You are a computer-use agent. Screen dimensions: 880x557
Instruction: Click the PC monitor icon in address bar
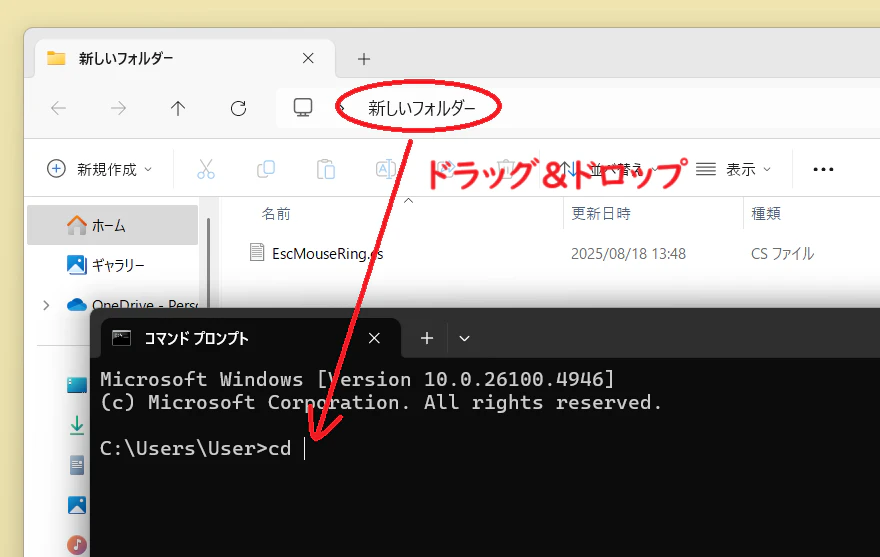(x=303, y=107)
